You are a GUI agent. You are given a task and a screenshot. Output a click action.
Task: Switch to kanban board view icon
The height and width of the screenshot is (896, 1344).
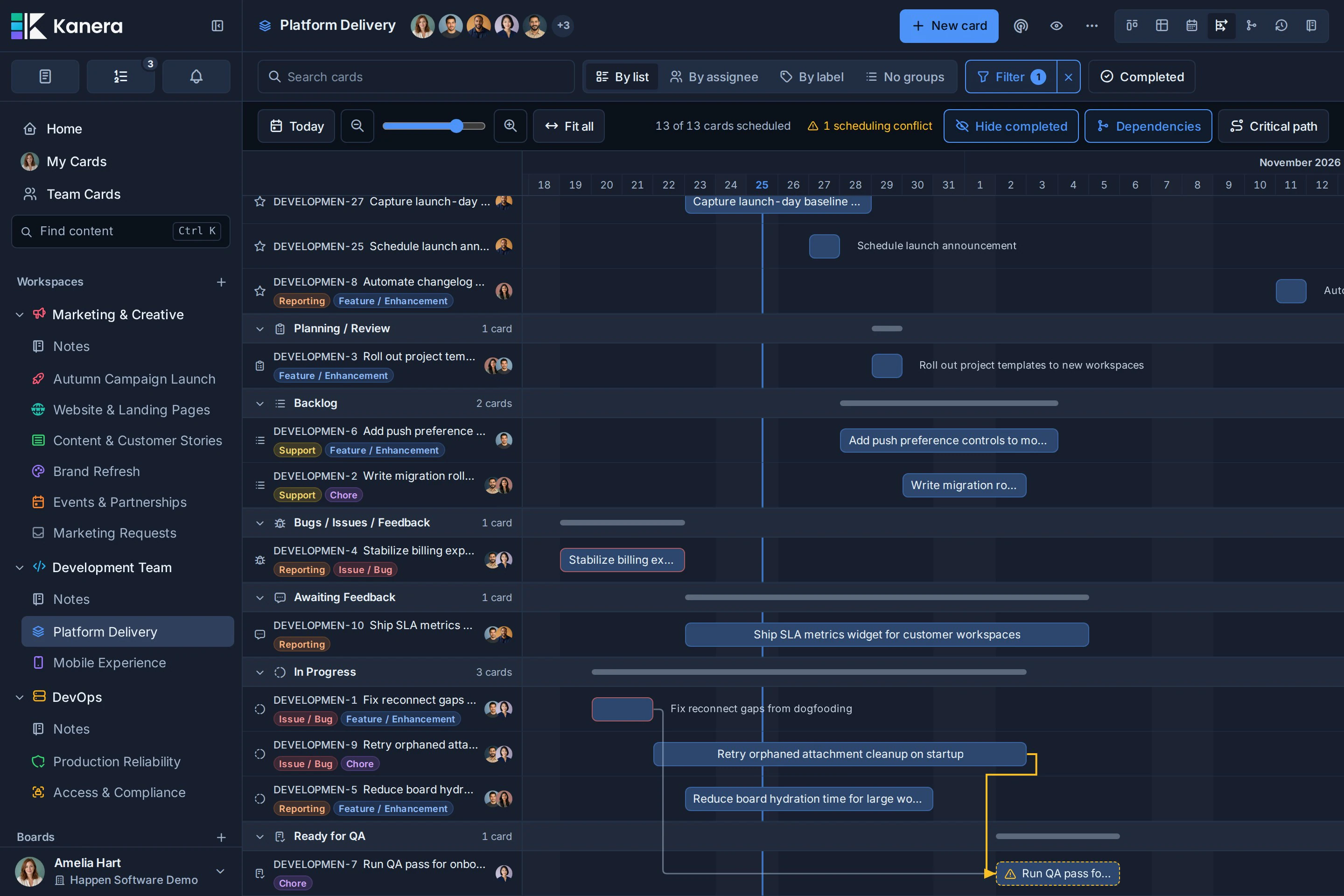click(x=1132, y=26)
